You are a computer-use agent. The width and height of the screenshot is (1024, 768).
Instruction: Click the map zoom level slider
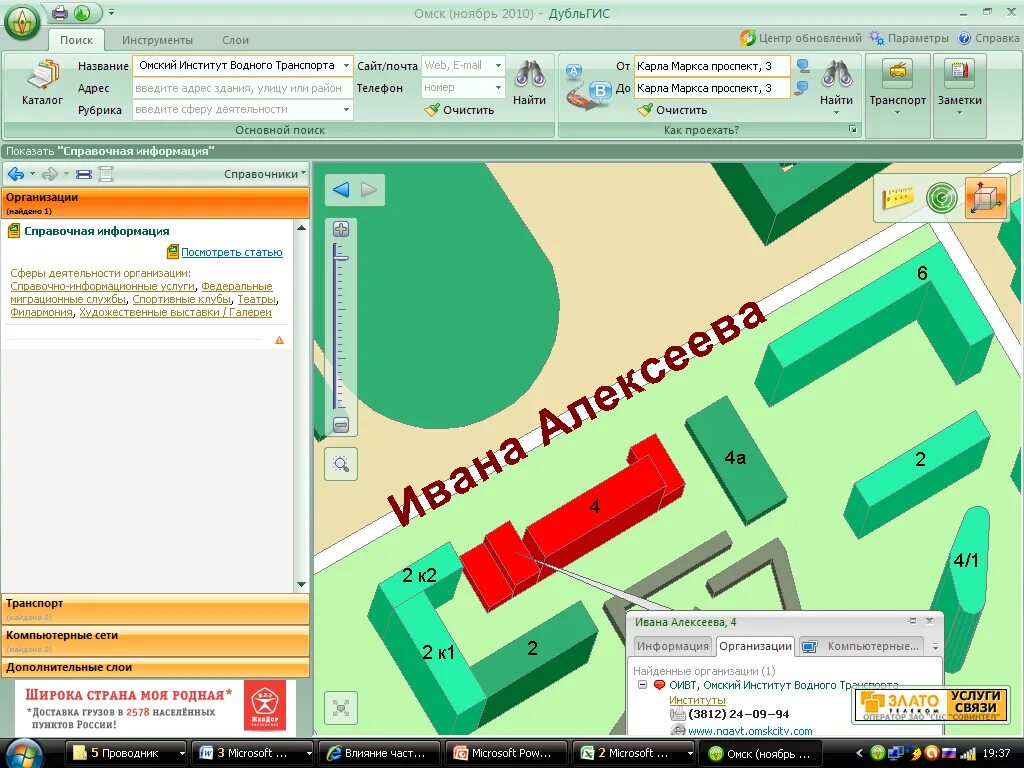click(x=341, y=256)
